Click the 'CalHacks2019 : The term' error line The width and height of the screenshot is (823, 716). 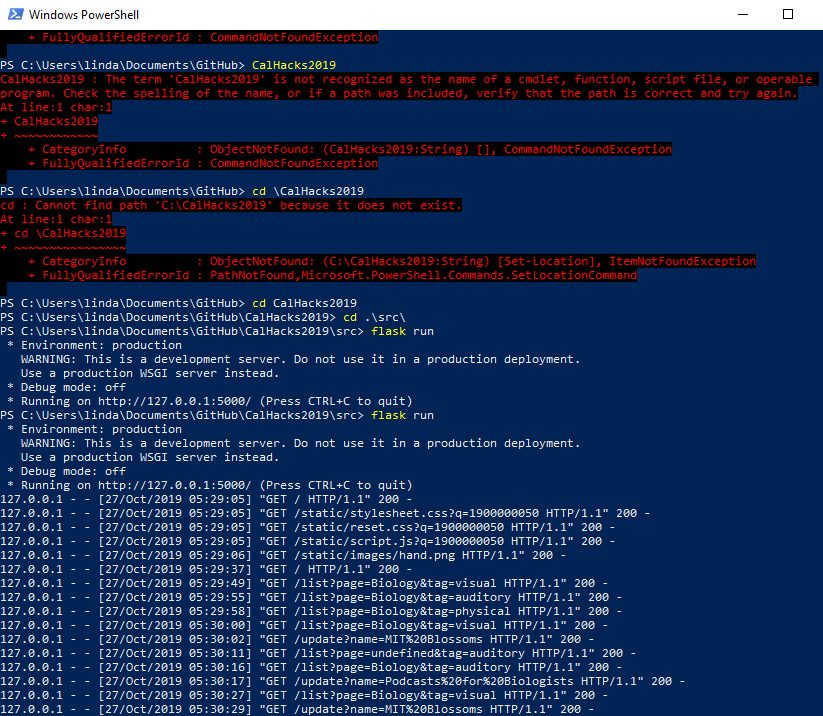pyautogui.click(x=406, y=79)
